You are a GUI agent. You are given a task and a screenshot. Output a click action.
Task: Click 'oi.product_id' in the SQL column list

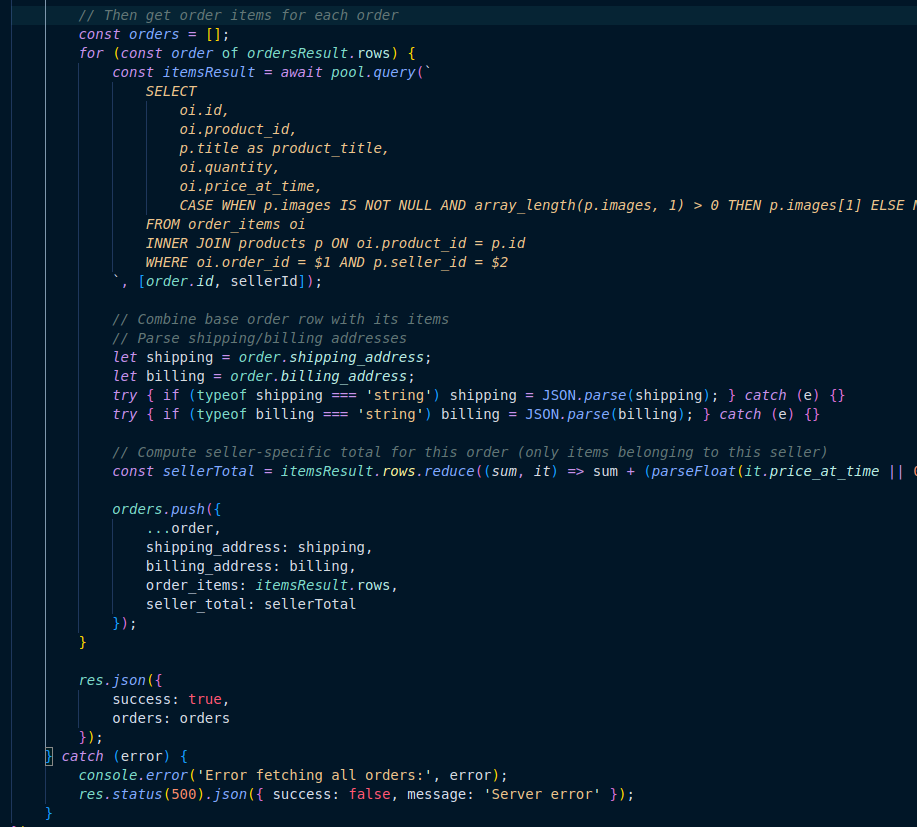click(238, 129)
